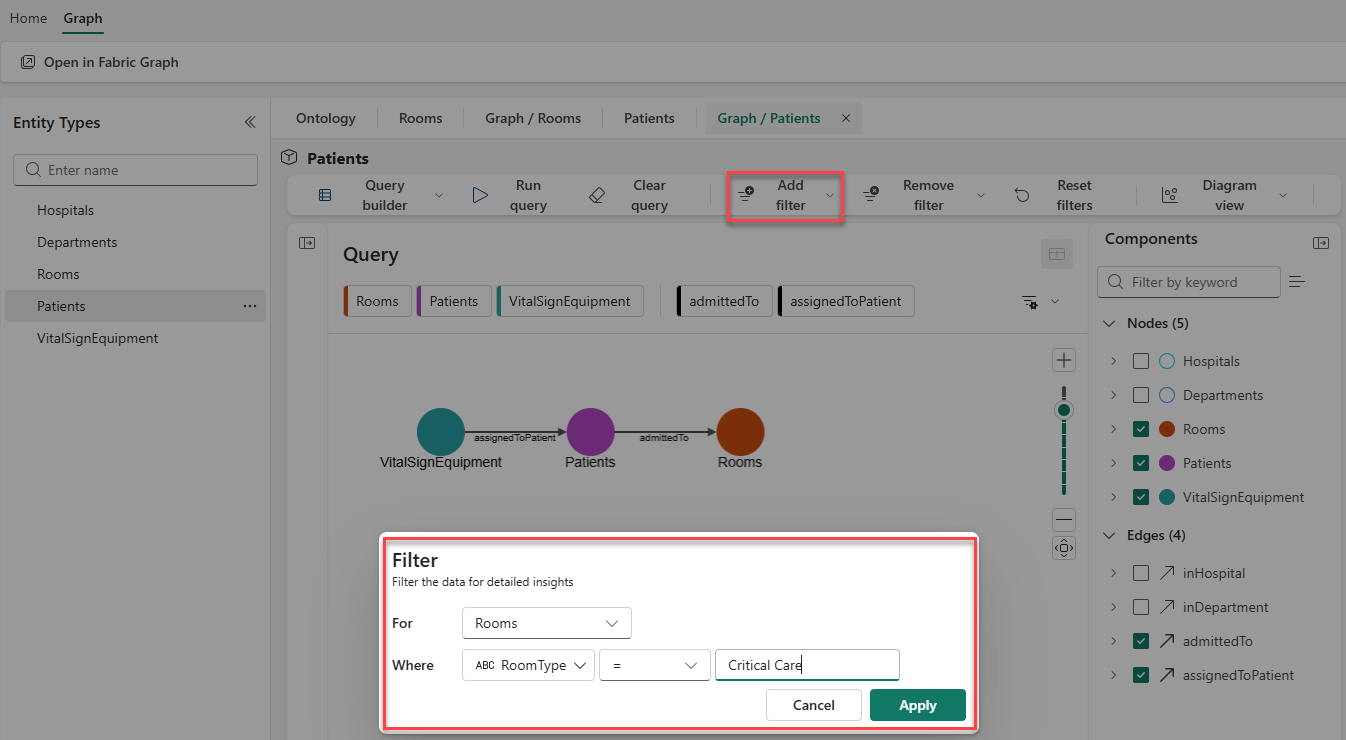Expand the Add filter dropdown arrow

coord(829,195)
